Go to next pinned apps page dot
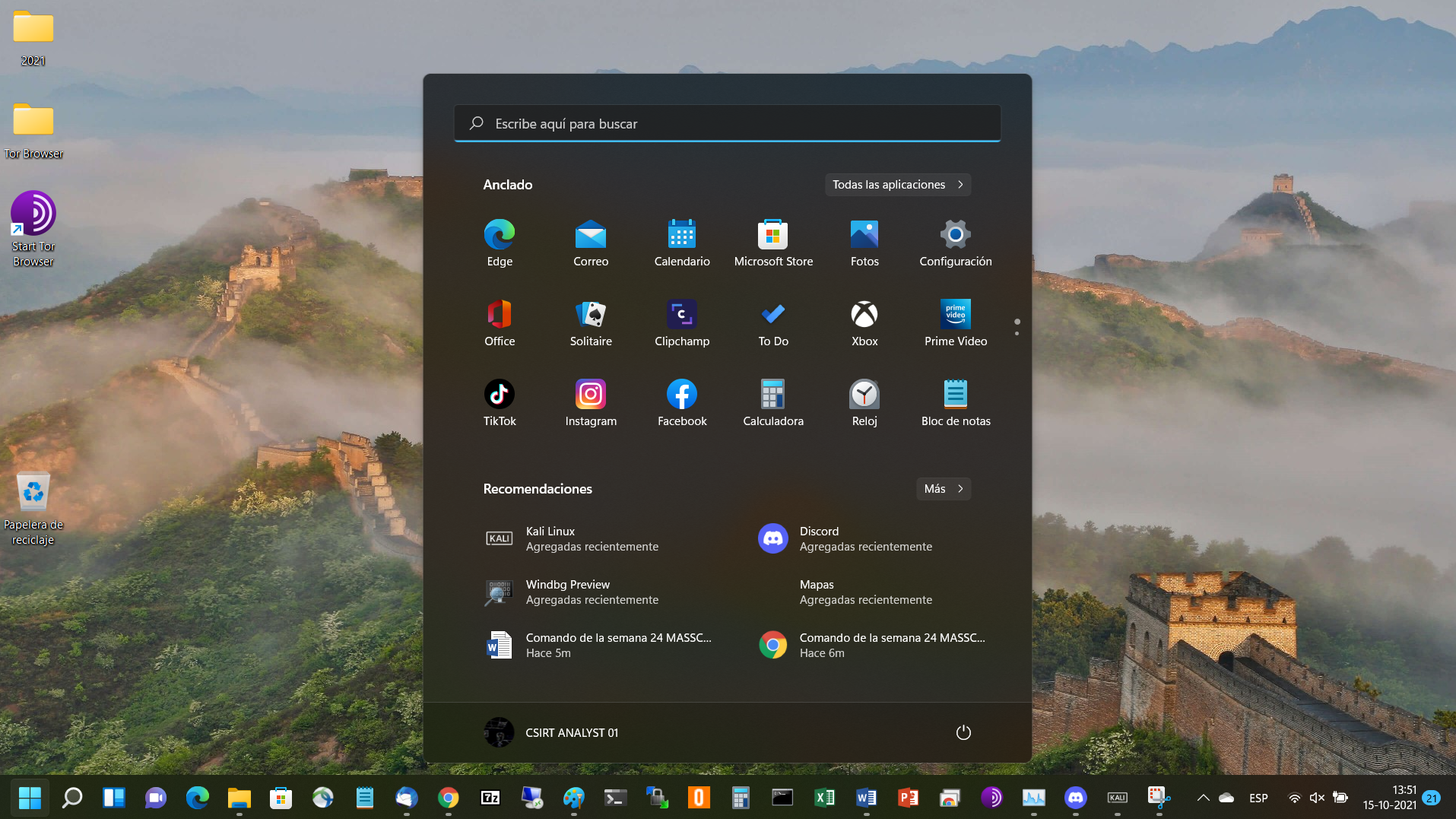The height and width of the screenshot is (819, 1456). (1017, 333)
